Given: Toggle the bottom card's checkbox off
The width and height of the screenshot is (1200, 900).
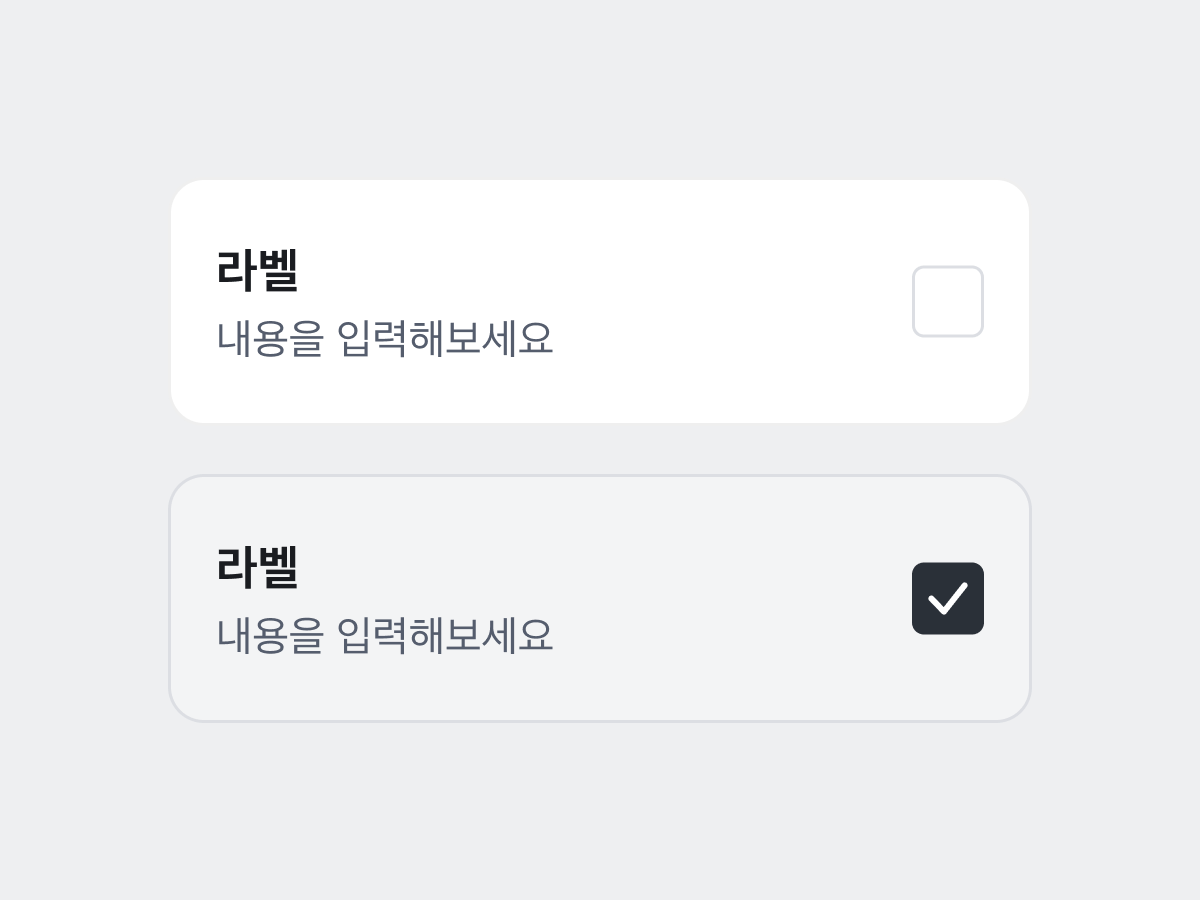Looking at the screenshot, I should point(947,598).
